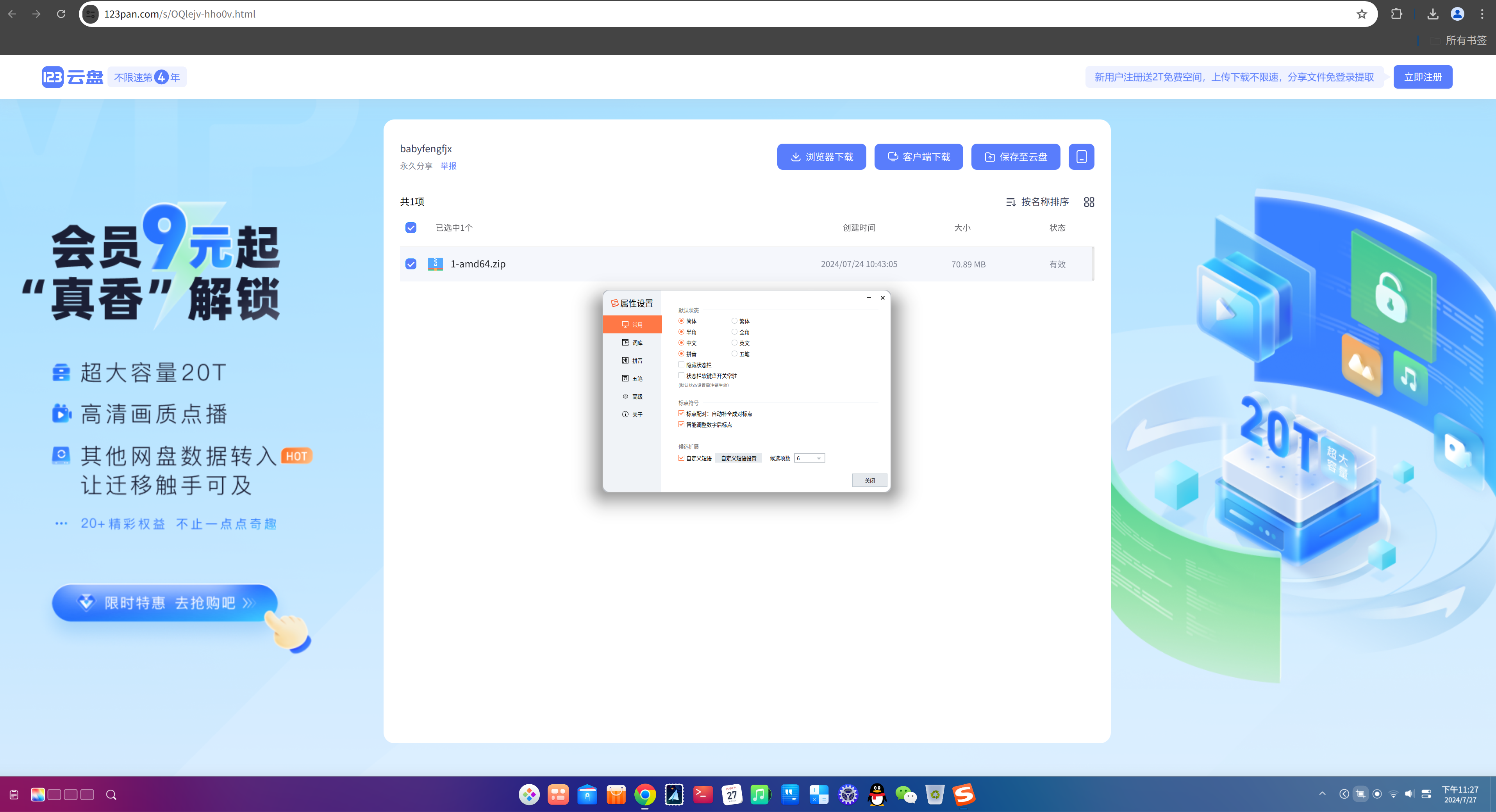Switch to grid view icon

click(x=1089, y=202)
